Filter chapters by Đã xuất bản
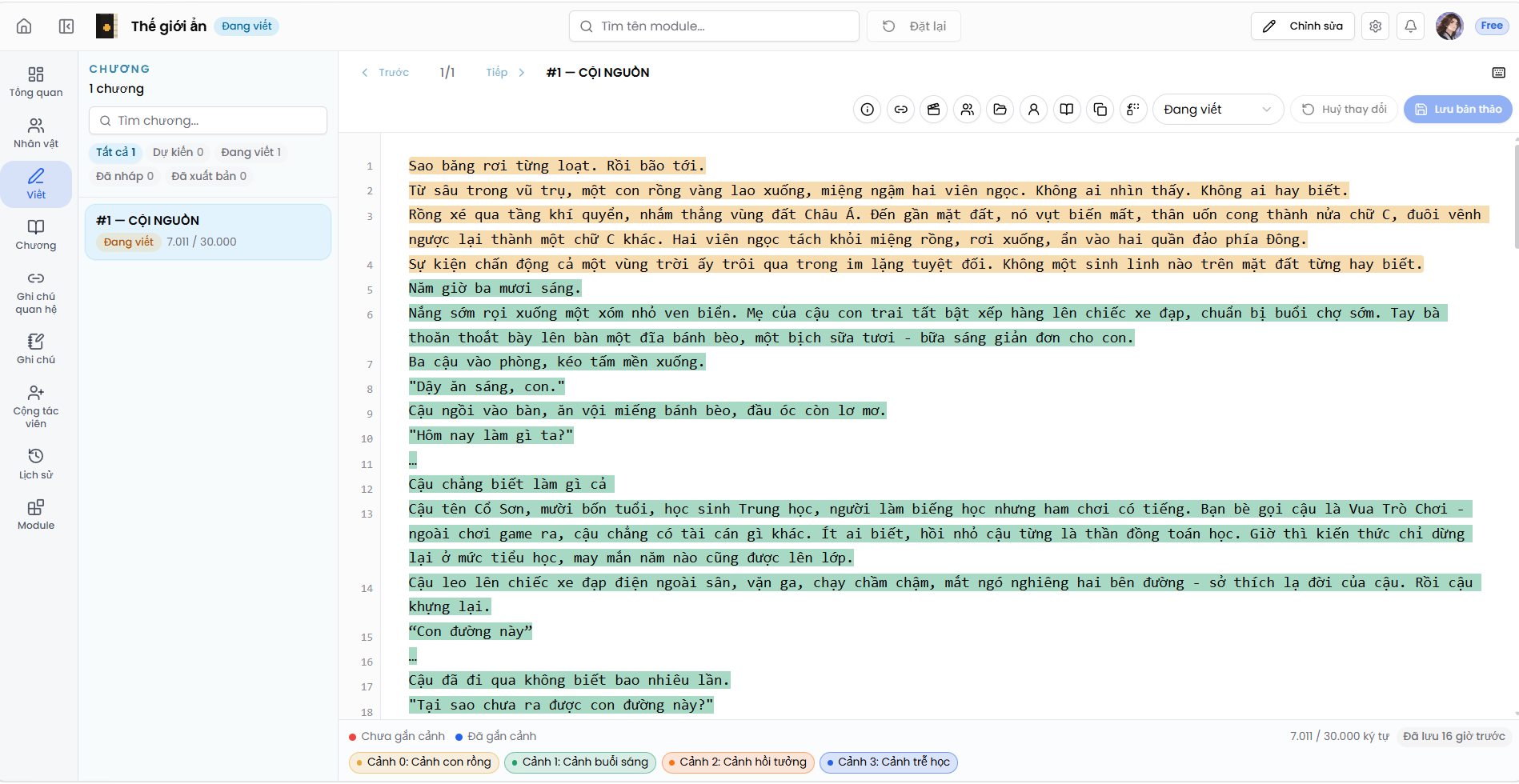1519x784 pixels. click(209, 176)
